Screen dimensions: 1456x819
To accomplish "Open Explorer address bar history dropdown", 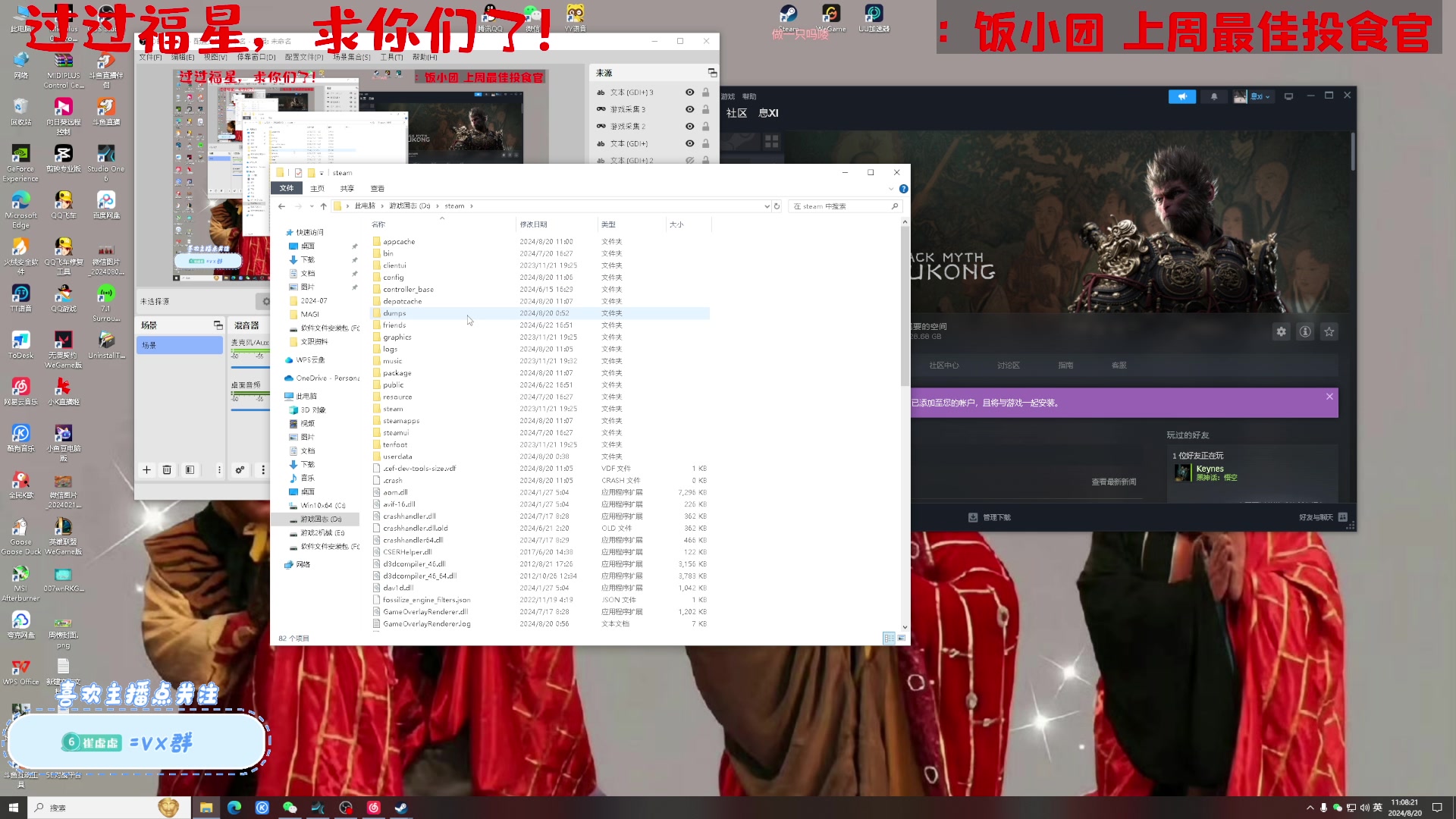I will click(x=767, y=206).
